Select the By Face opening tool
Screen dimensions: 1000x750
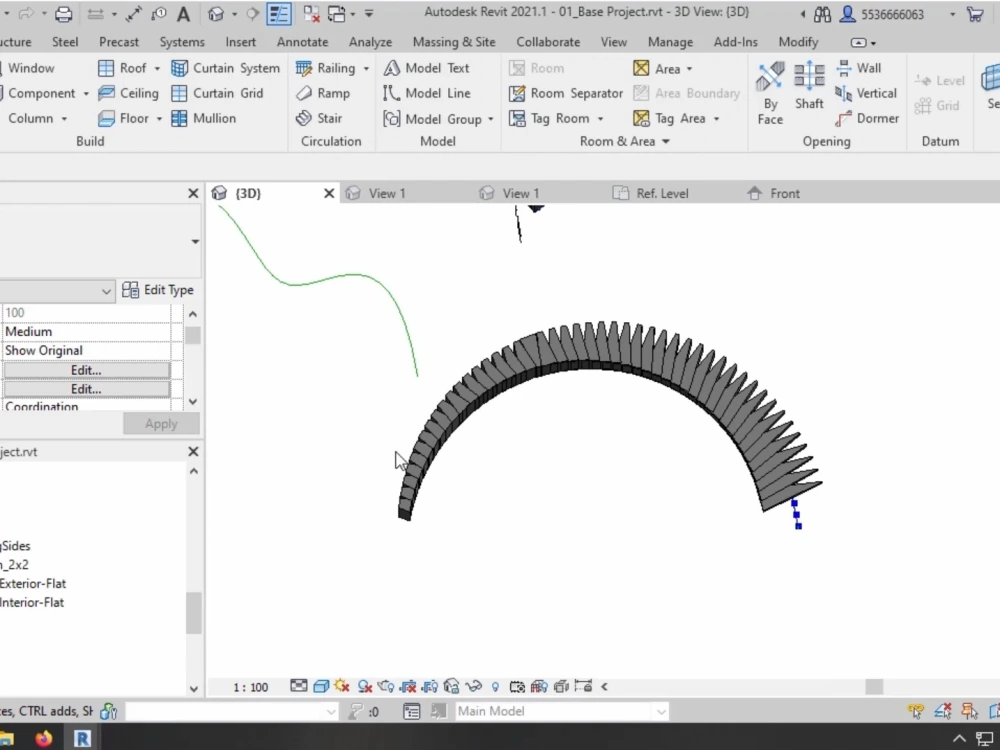tap(770, 94)
